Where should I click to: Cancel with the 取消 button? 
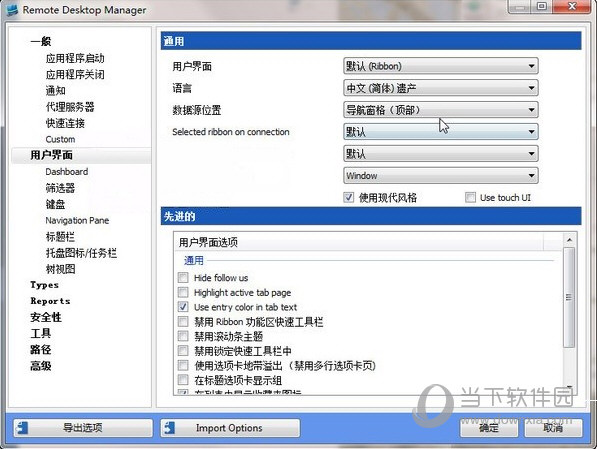(553, 428)
